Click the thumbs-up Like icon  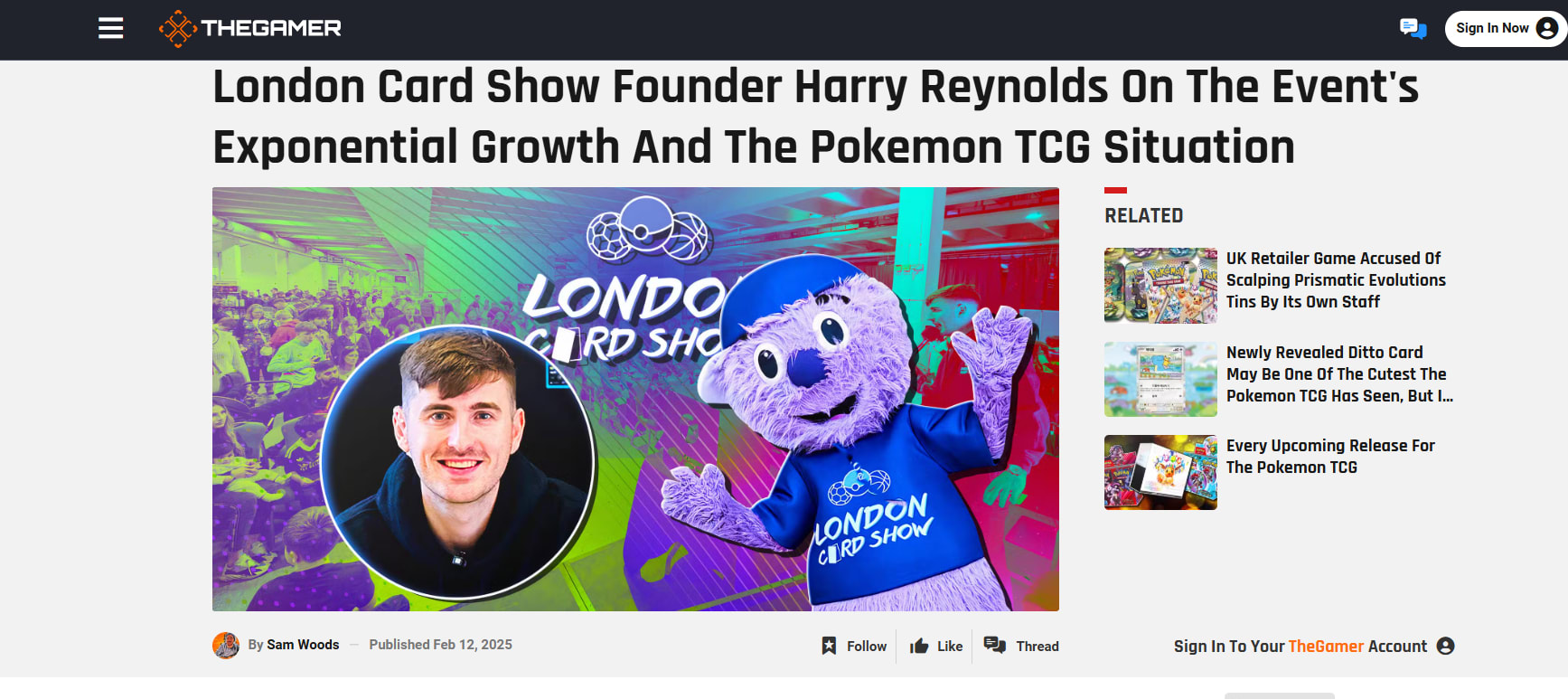[x=919, y=646]
